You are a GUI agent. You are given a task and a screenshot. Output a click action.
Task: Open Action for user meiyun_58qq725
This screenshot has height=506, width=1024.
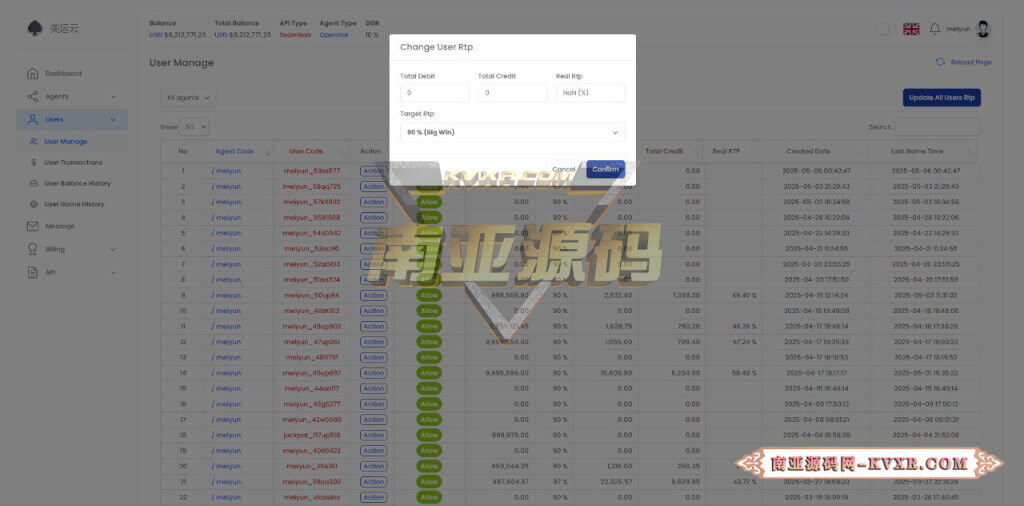click(374, 186)
